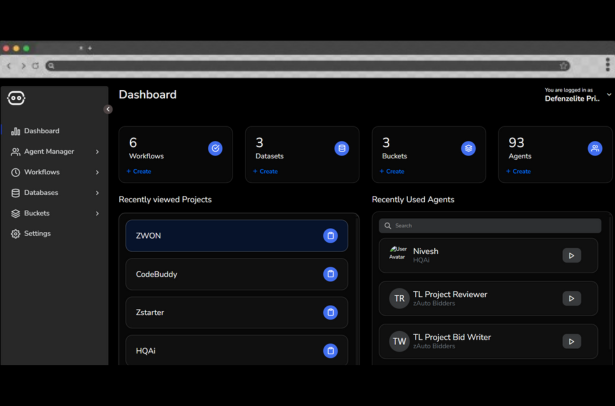Viewport: 615px width, 406px height.
Task: Click the Buckets card layers icon
Action: tap(468, 148)
